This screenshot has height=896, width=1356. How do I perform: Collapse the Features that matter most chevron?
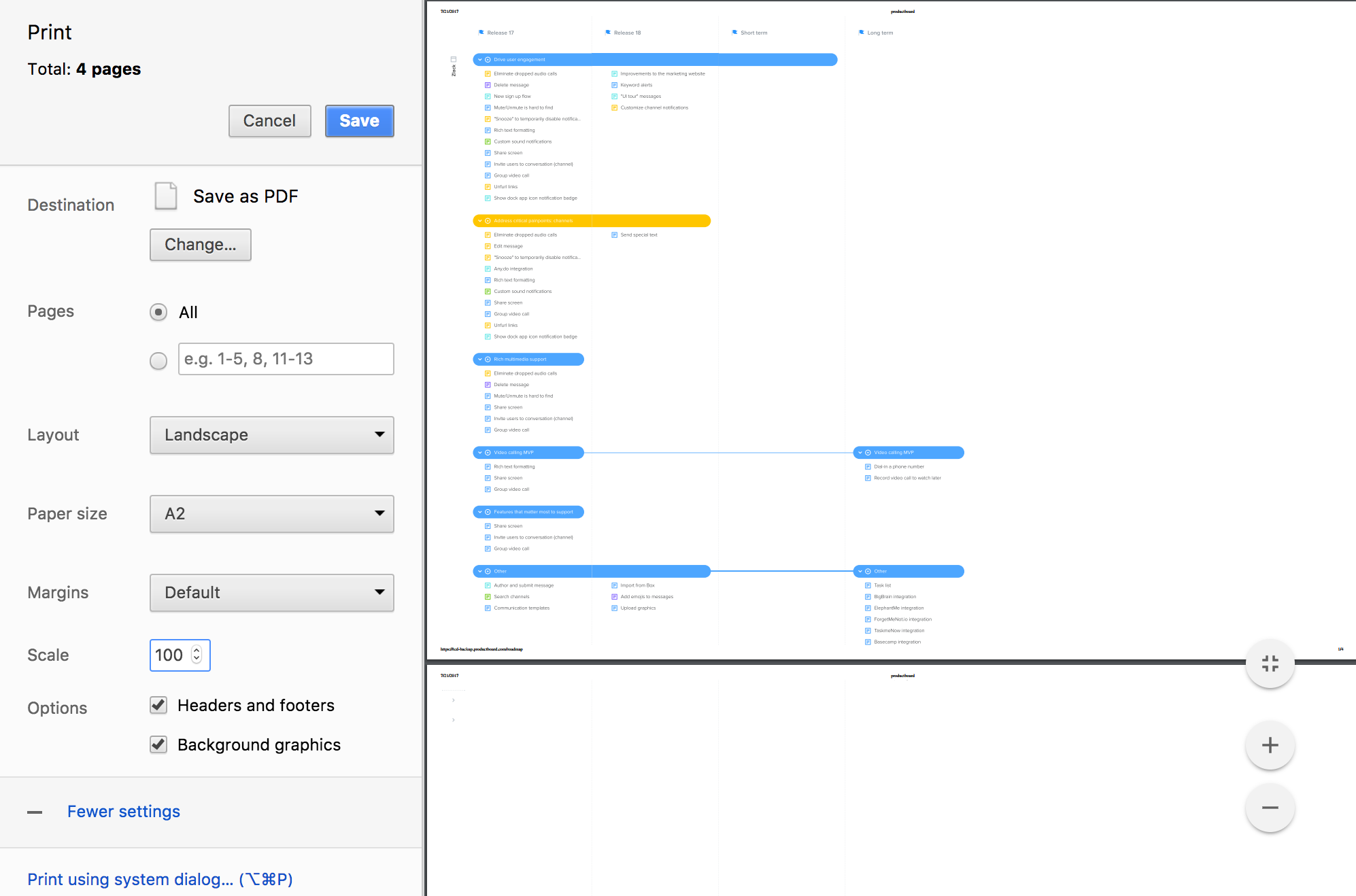480,512
